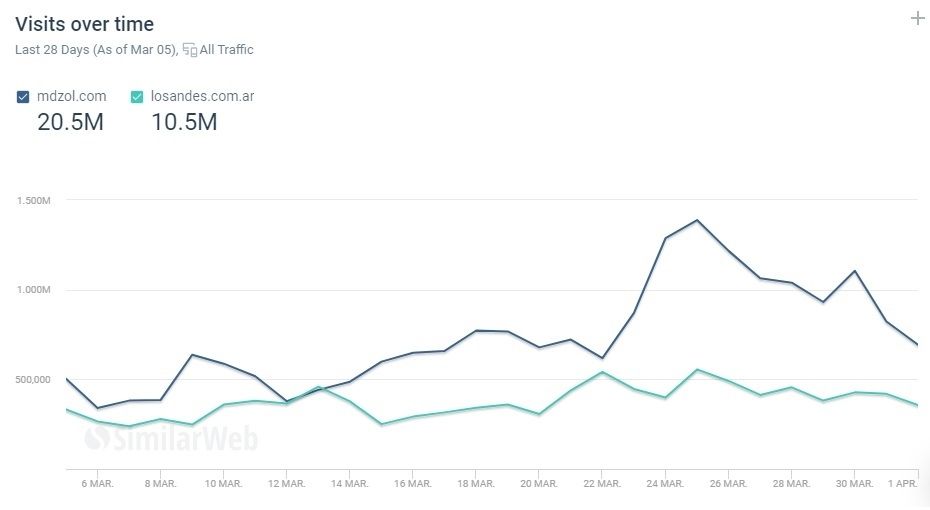Click the mdzol.com legend label
This screenshot has width=930, height=510.
[71, 97]
